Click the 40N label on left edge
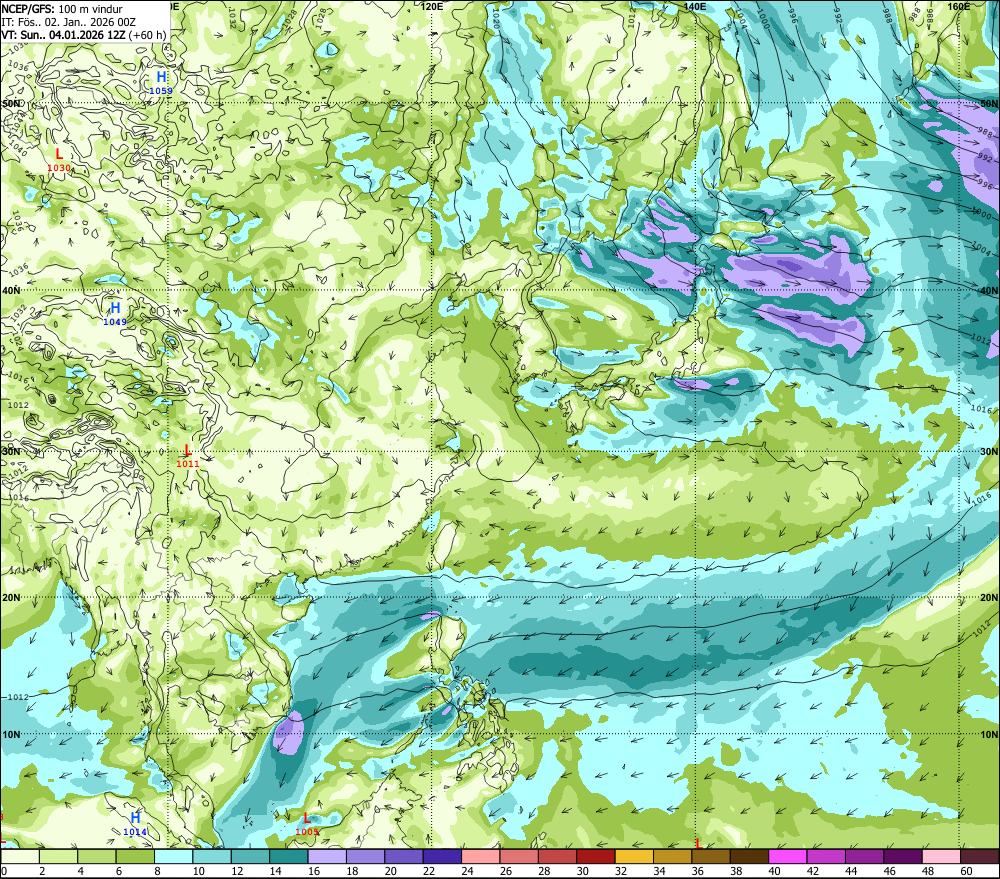The height and width of the screenshot is (879, 1000). point(11,290)
